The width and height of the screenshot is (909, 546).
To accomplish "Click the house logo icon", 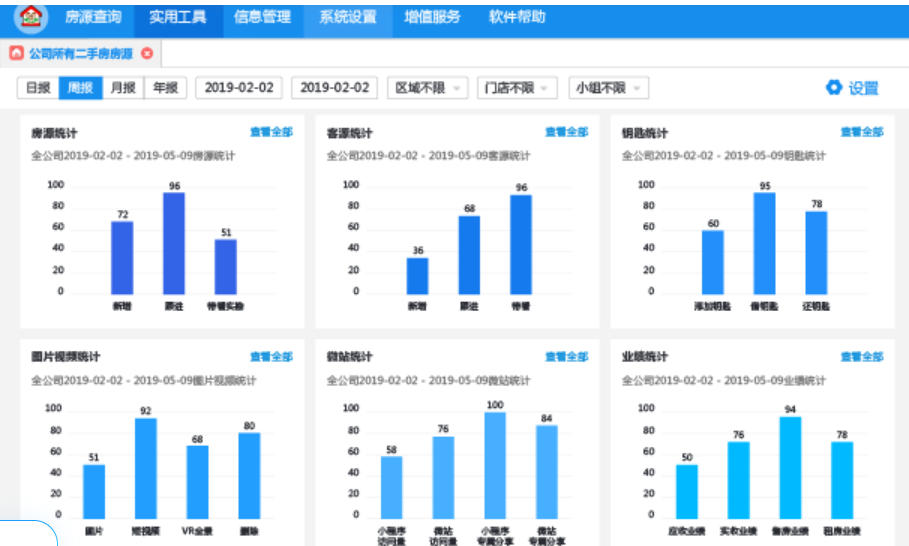I will (x=31, y=16).
